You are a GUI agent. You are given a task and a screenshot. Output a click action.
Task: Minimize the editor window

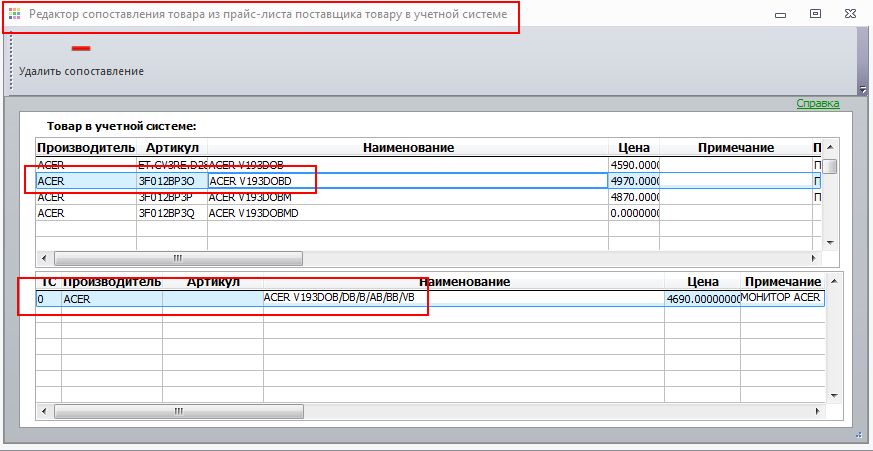pyautogui.click(x=780, y=14)
